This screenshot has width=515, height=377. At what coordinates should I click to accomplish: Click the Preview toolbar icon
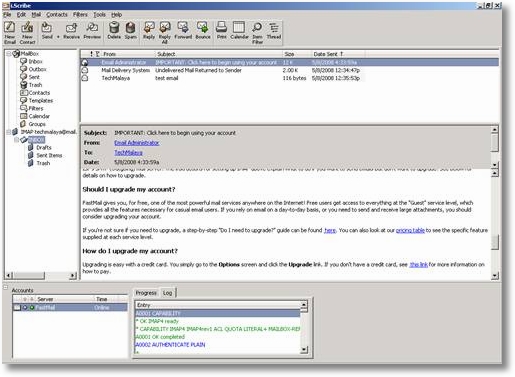click(x=92, y=31)
